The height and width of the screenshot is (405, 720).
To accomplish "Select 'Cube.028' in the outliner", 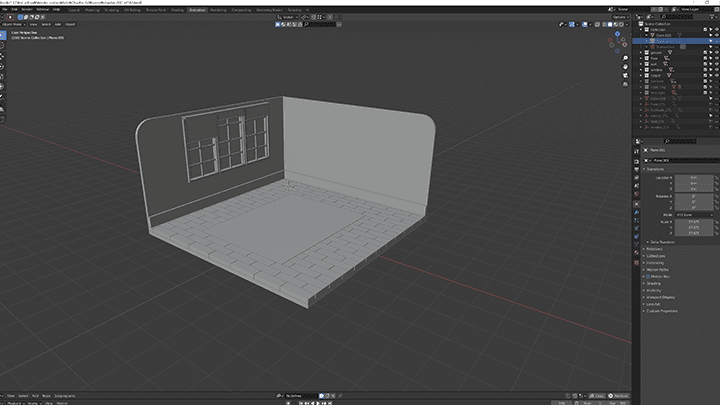I will [x=658, y=98].
